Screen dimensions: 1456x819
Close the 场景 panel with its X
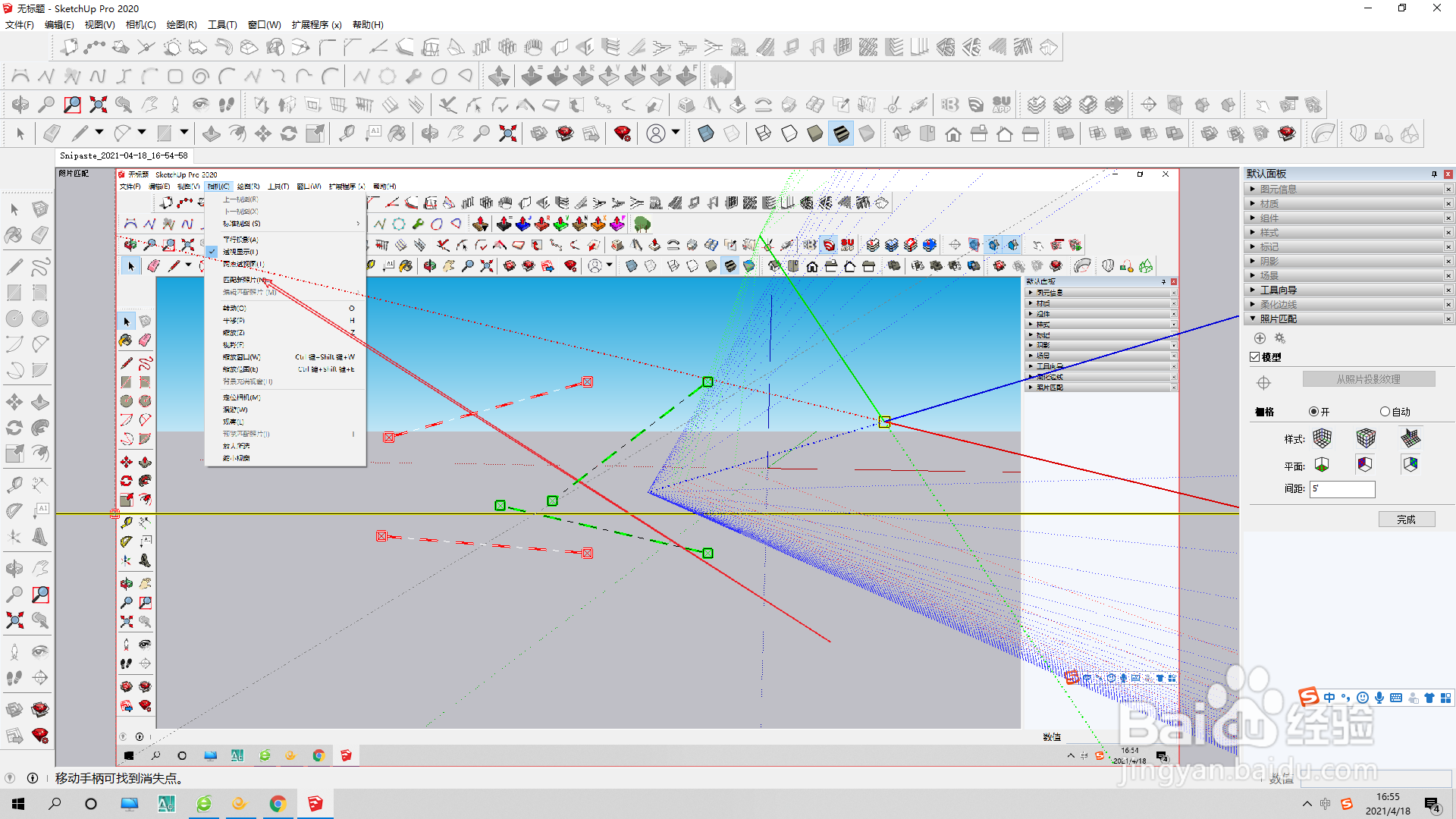click(1448, 276)
